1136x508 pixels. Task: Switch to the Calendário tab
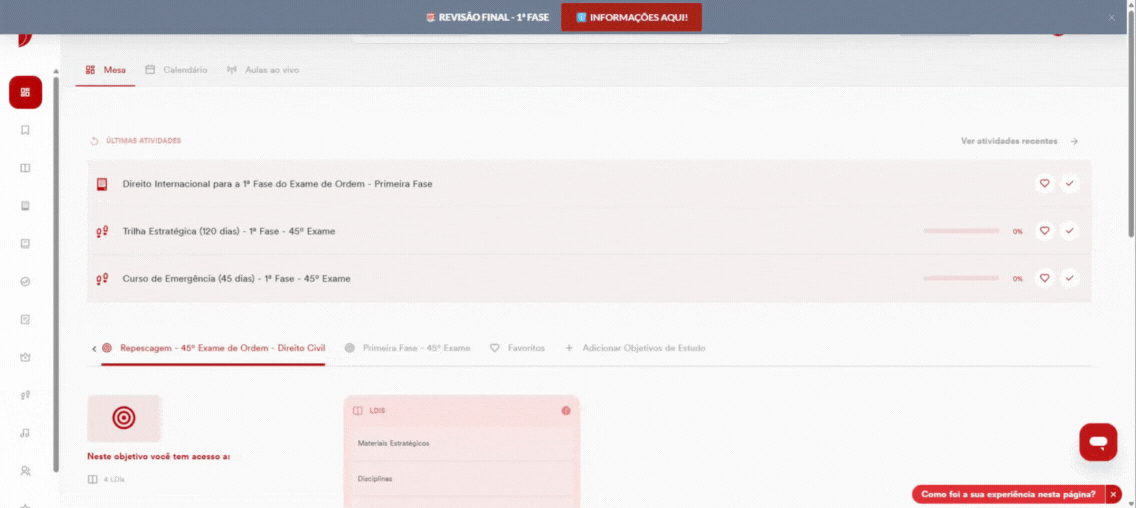176,70
